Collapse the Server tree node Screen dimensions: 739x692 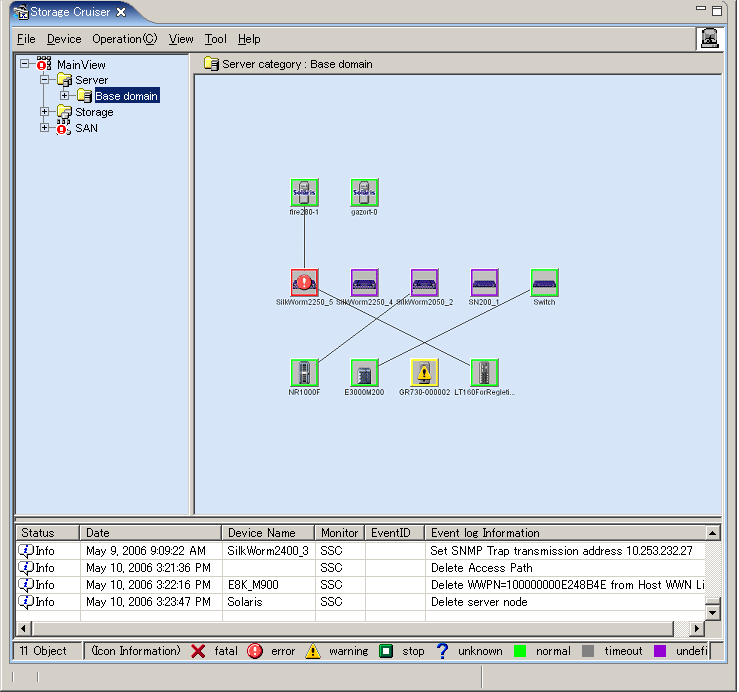tap(44, 80)
